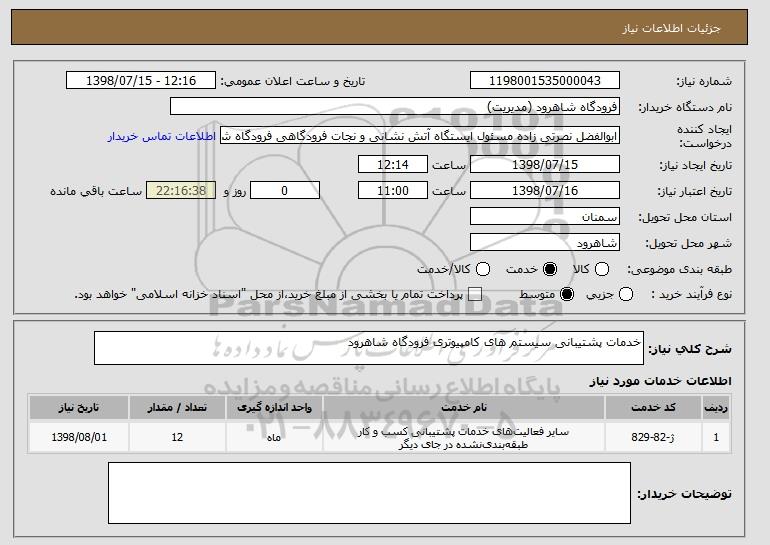The width and height of the screenshot is (770, 545).
Task: Click buyer organization field فرودگاه شاهرود
Action: 395,107
